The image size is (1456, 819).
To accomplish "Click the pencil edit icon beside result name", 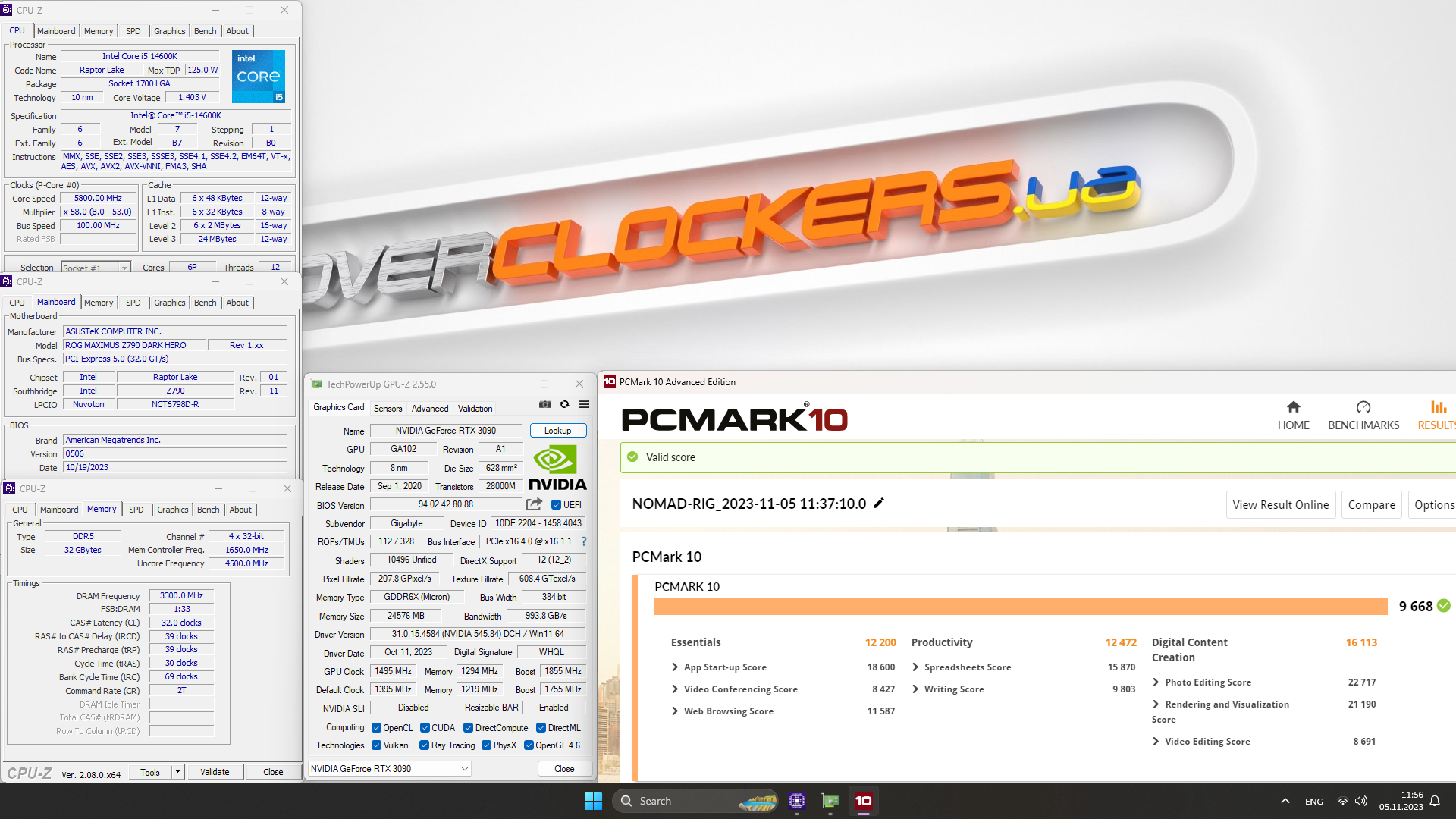I will [879, 504].
